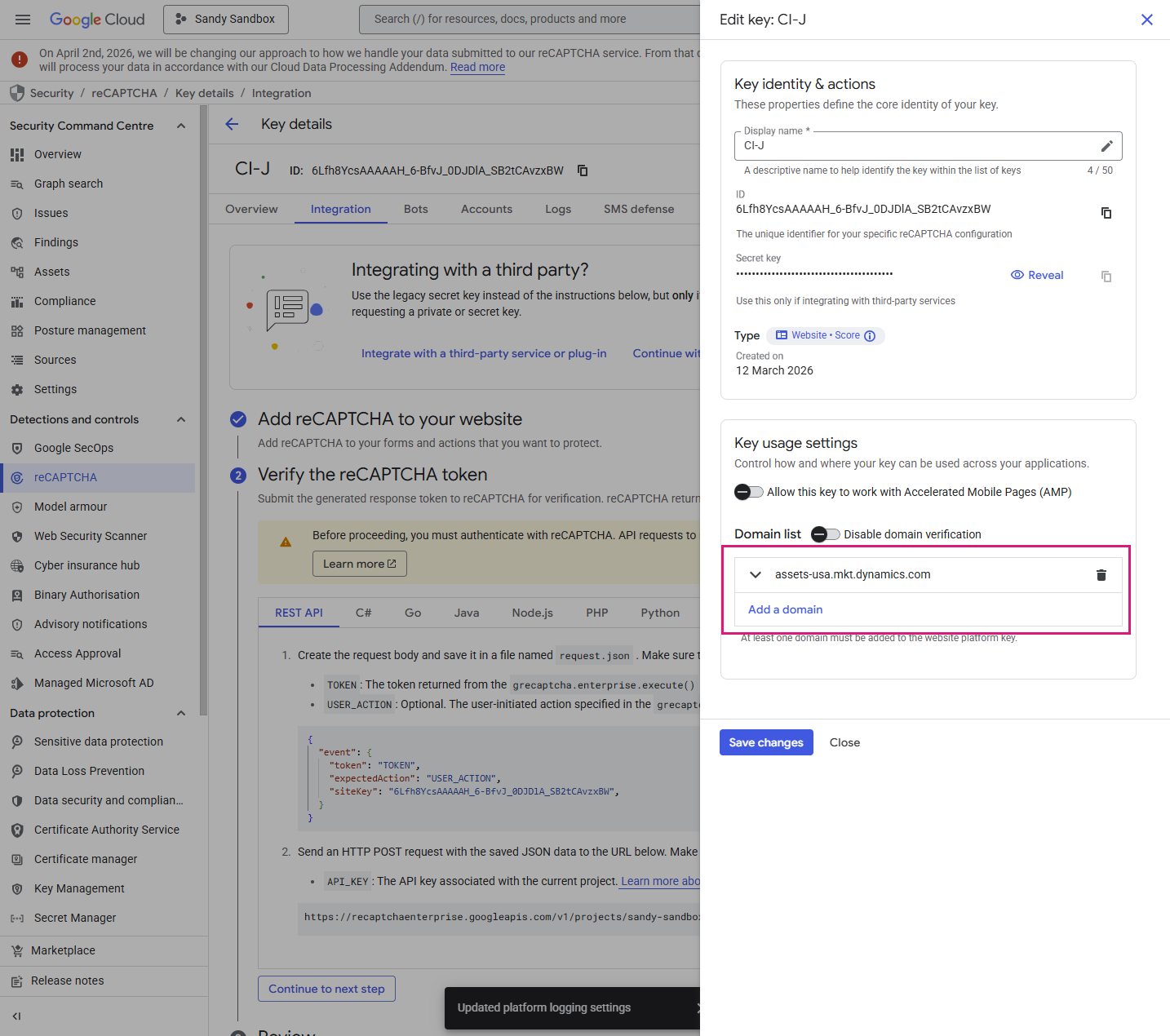Viewport: 1170px width, 1036px height.
Task: Click Continue to next step
Action: [326, 989]
